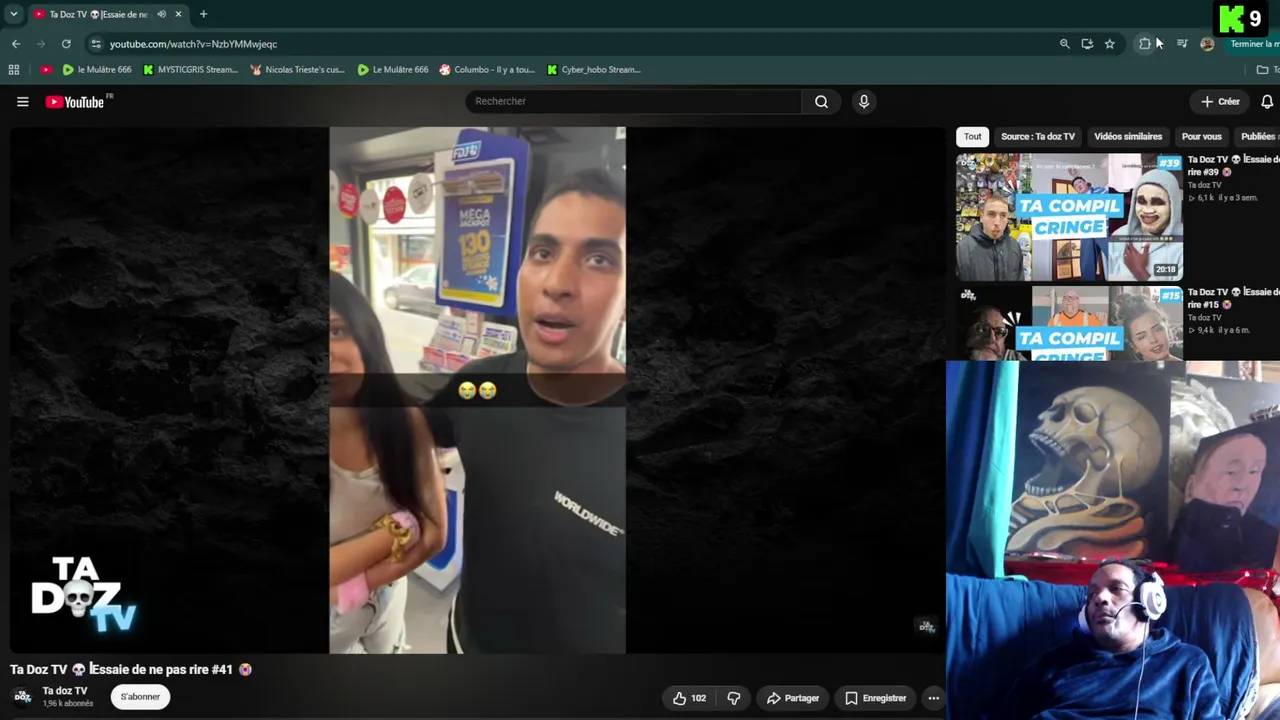The image size is (1280, 720).
Task: Select the 'Tout' filter chip
Action: [972, 137]
